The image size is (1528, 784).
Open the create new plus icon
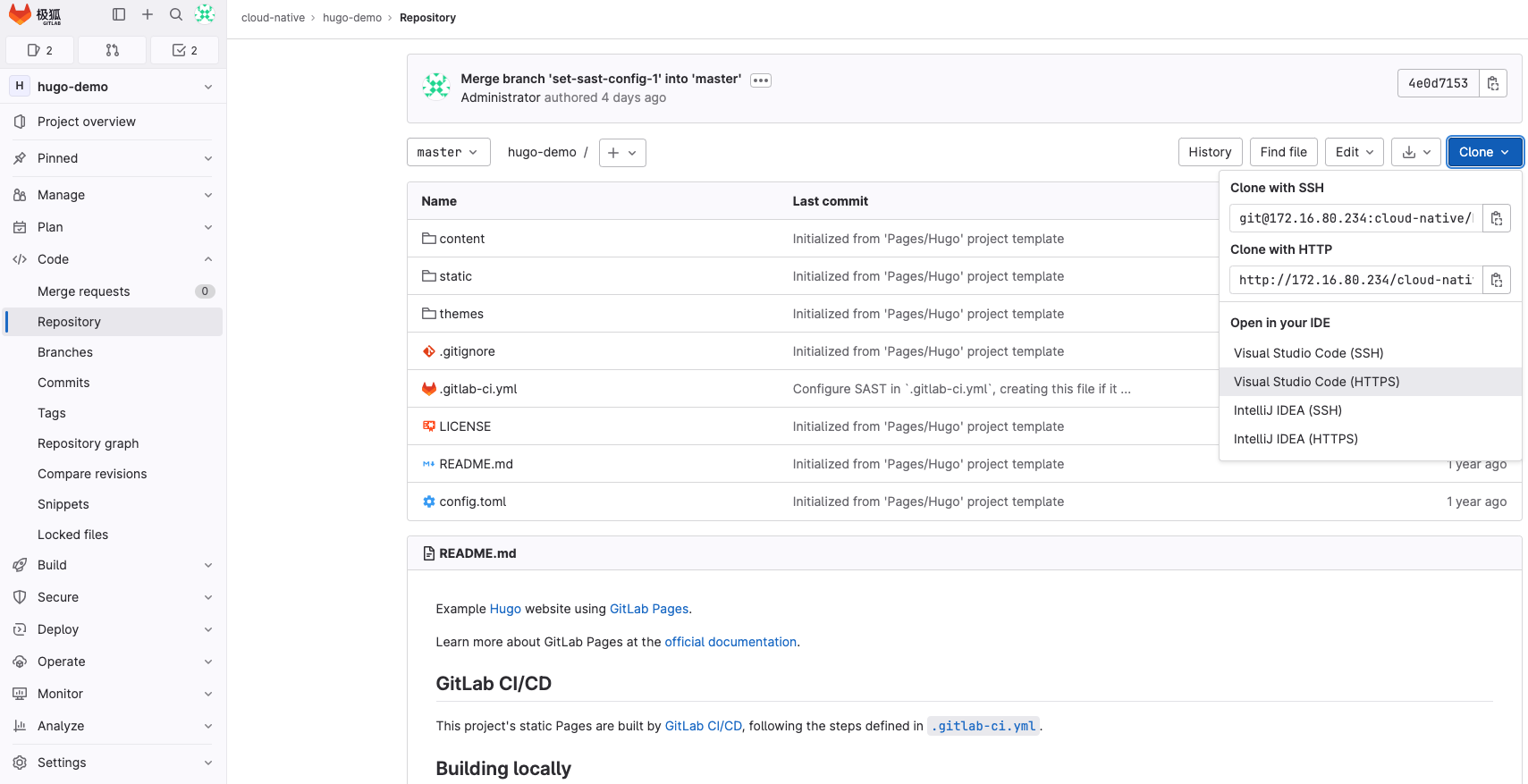tap(148, 14)
